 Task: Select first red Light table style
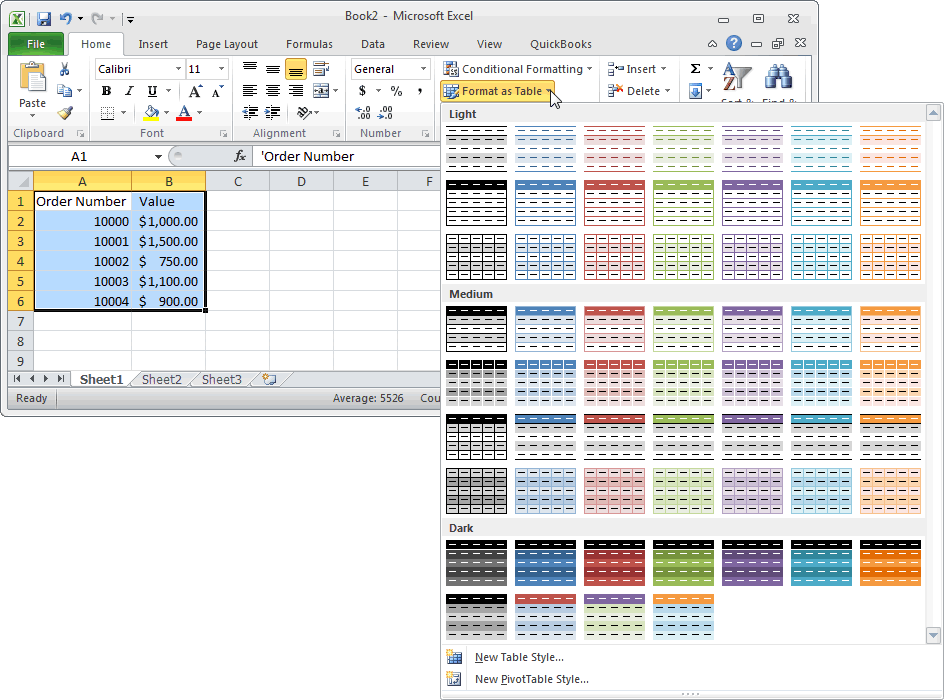click(x=614, y=148)
